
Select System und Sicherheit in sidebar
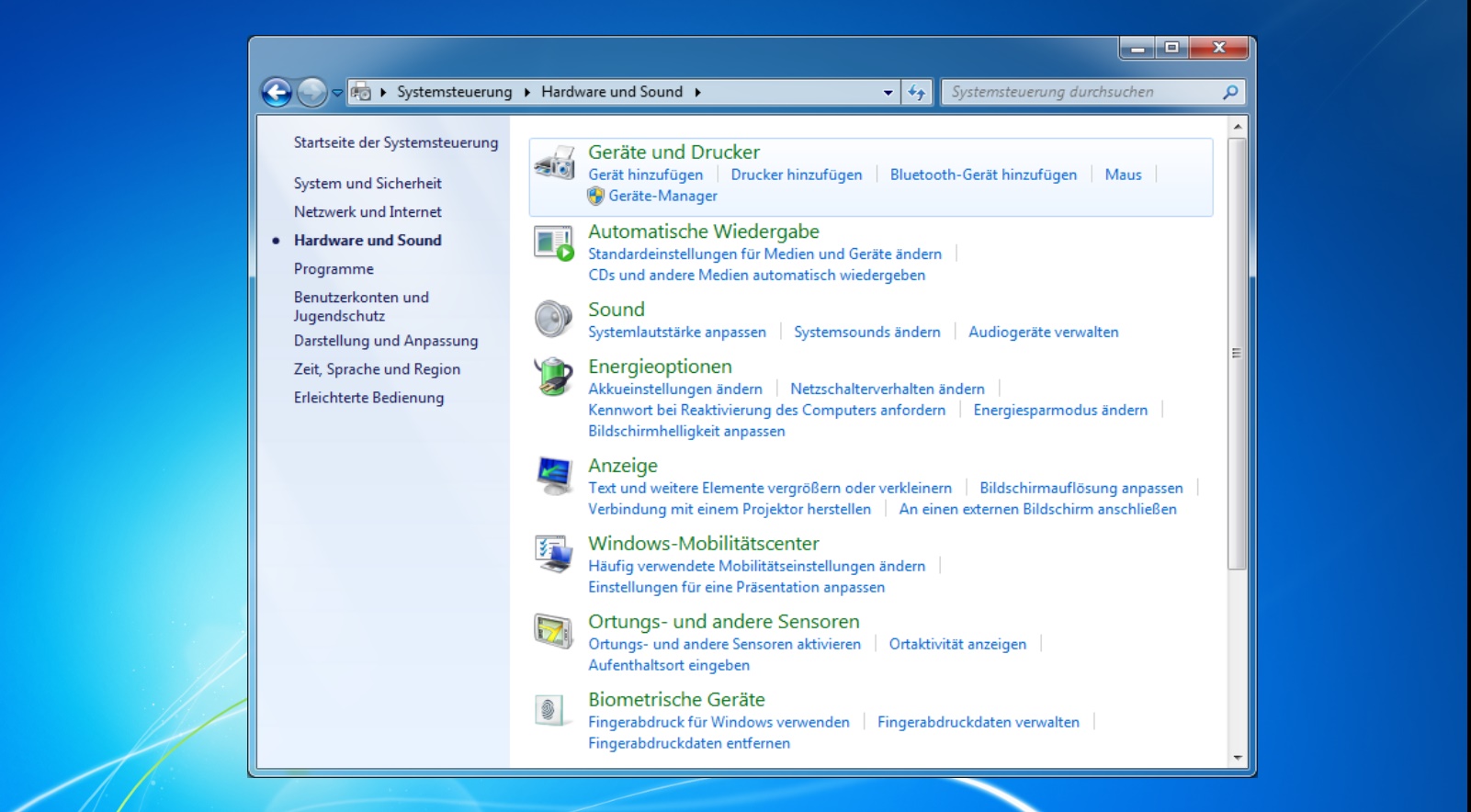point(368,184)
